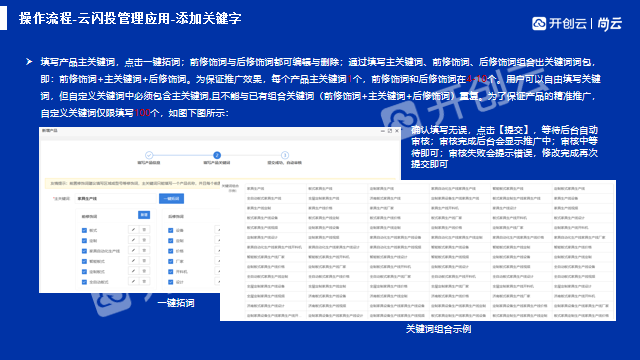Click pencil icon next to prefix 定制

pyautogui.click(x=133, y=240)
